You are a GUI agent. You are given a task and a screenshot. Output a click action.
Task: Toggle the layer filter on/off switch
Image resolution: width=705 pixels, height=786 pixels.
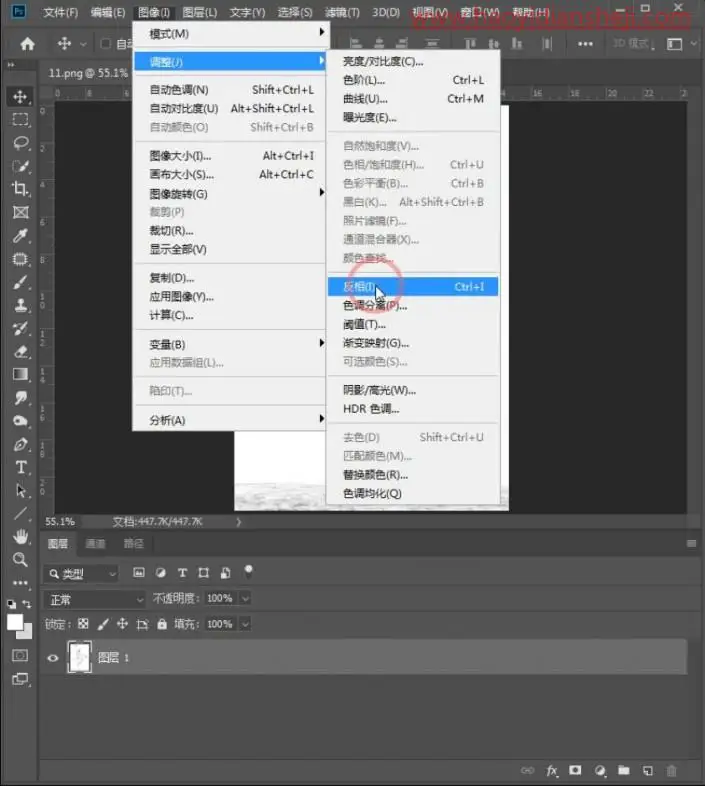pos(248,571)
